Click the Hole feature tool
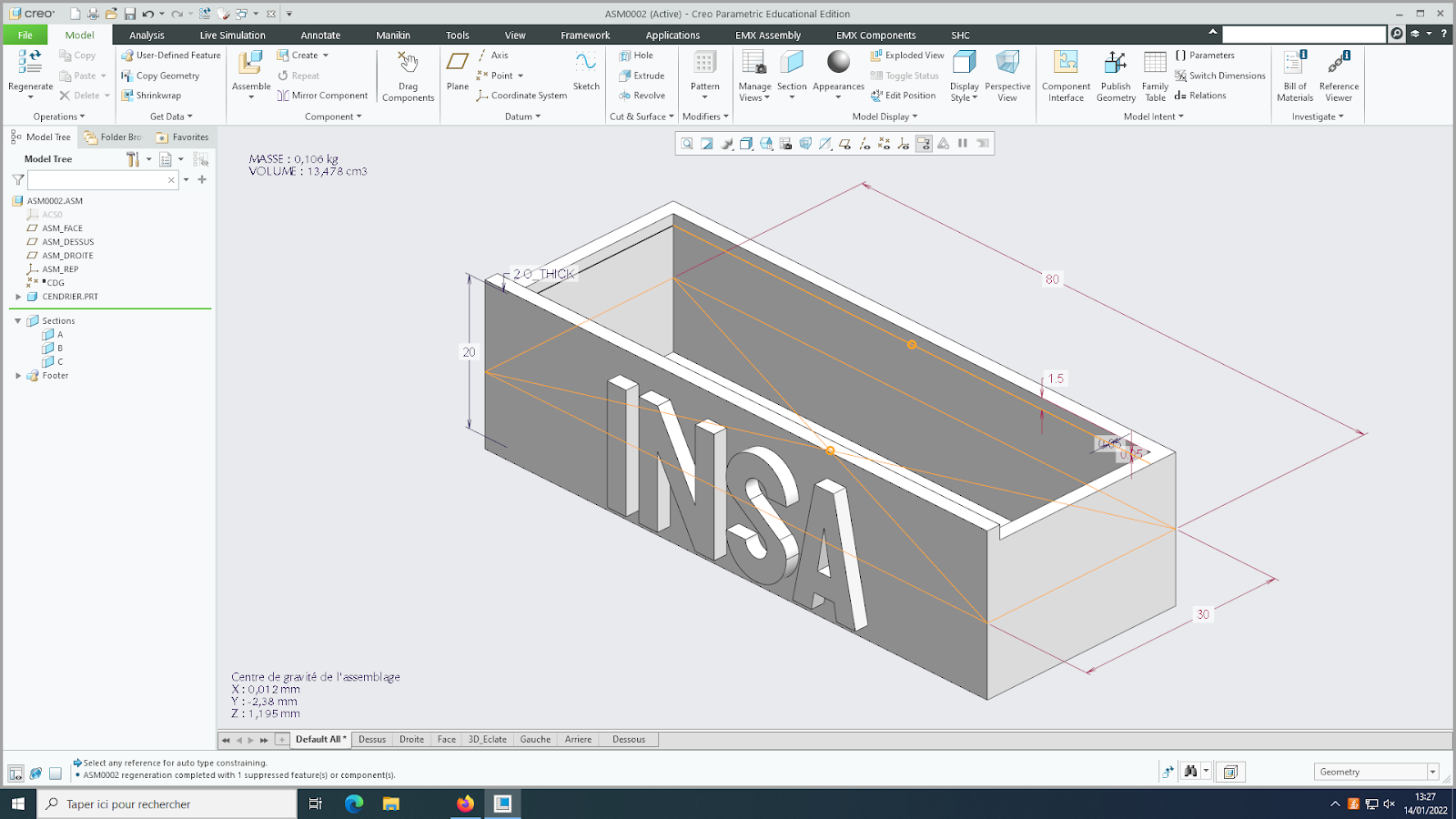1456x819 pixels. point(636,56)
